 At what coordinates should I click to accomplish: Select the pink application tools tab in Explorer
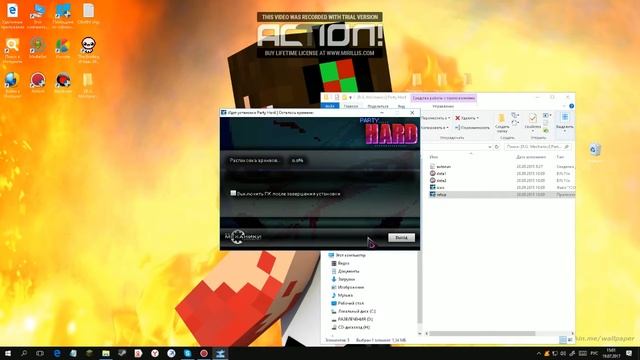click(443, 98)
